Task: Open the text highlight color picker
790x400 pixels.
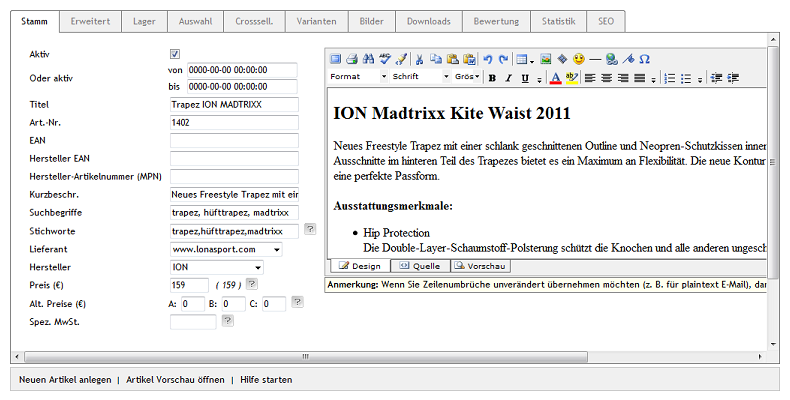Action: [572, 78]
